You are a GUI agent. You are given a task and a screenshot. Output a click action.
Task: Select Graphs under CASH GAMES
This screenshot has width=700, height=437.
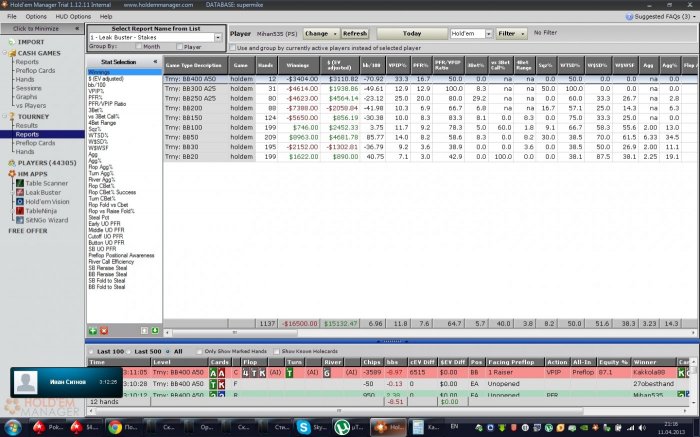click(26, 97)
